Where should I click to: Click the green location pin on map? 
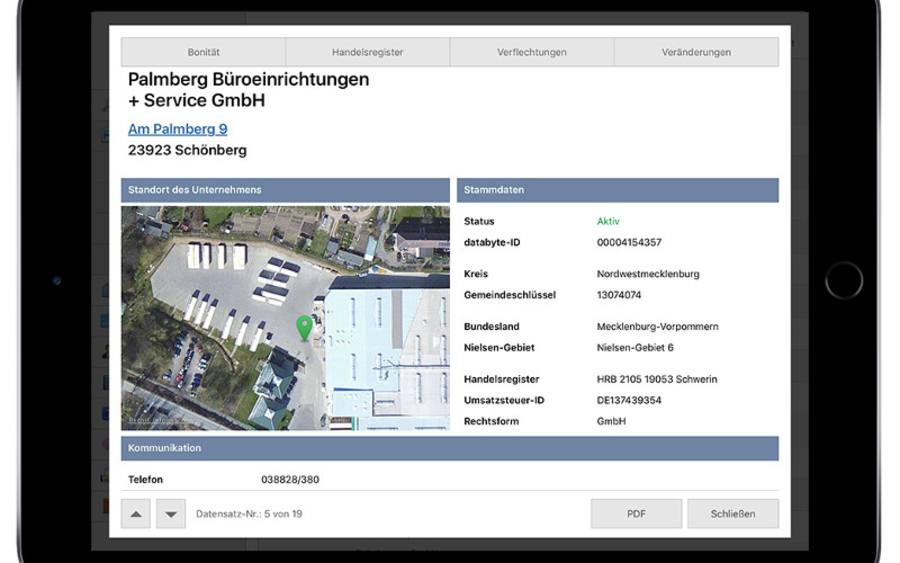point(304,328)
